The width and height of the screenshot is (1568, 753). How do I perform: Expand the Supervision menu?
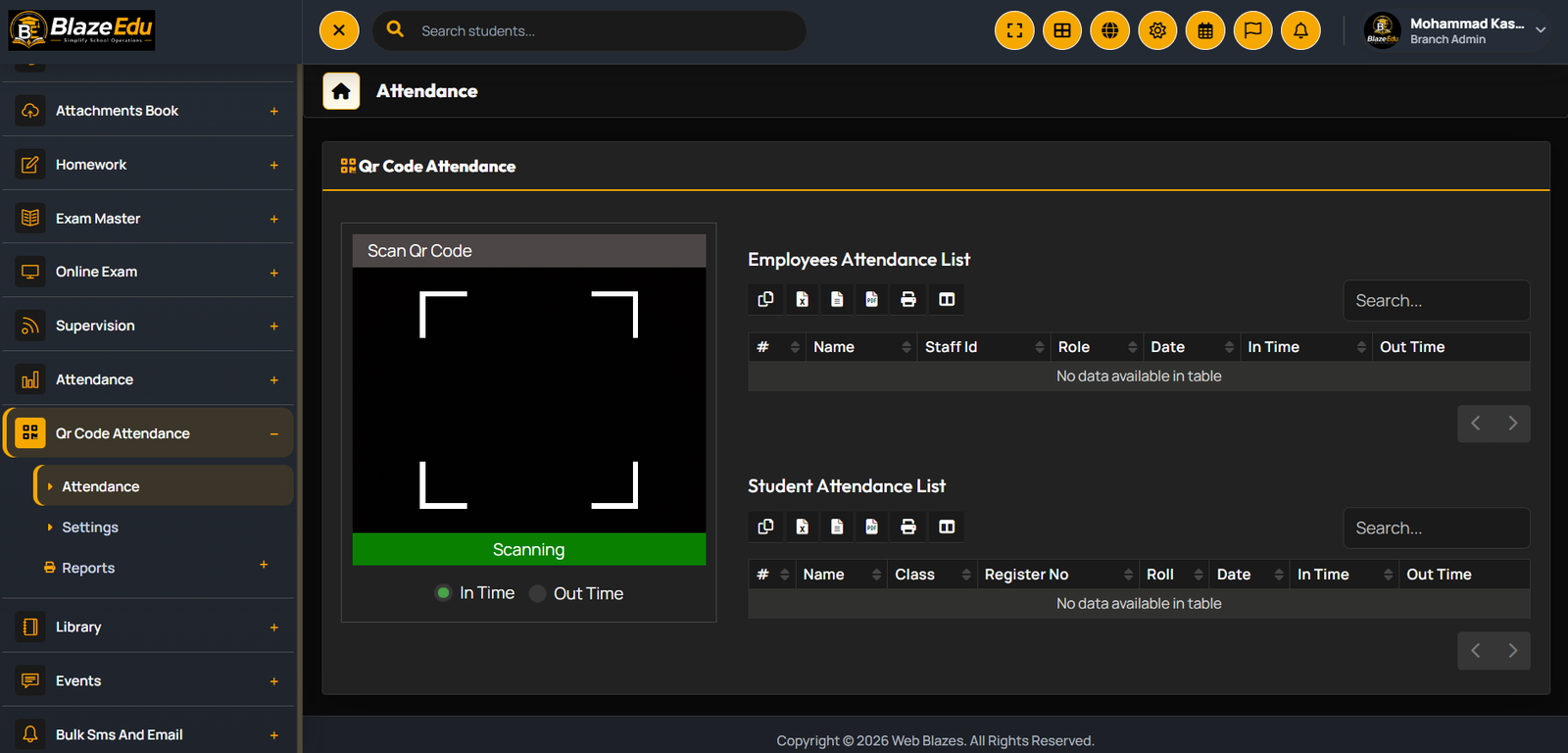pyautogui.click(x=147, y=326)
